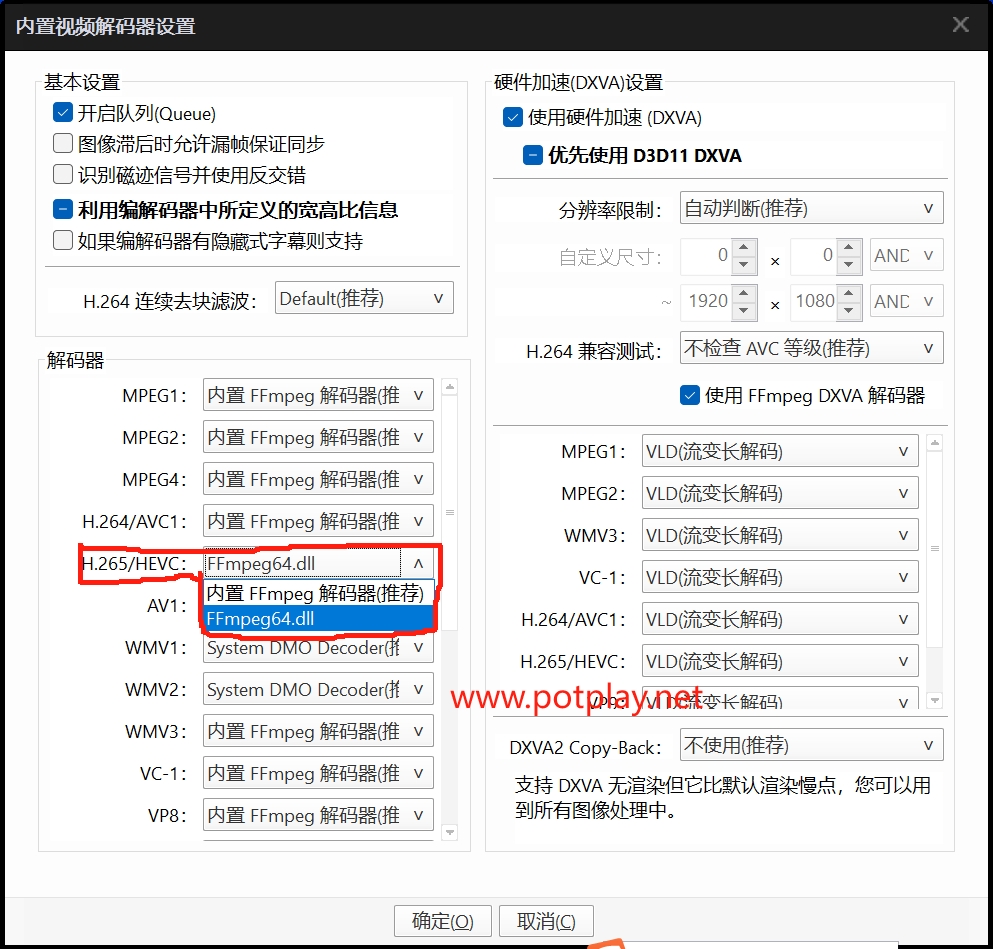
Task: Toggle the 开启队列(Queue) checkbox
Action: [63, 113]
